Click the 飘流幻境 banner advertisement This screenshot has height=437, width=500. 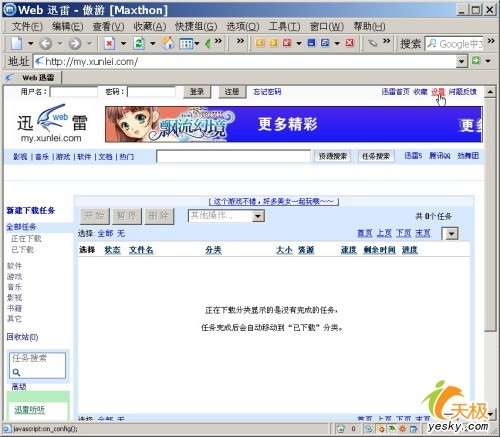coord(294,124)
